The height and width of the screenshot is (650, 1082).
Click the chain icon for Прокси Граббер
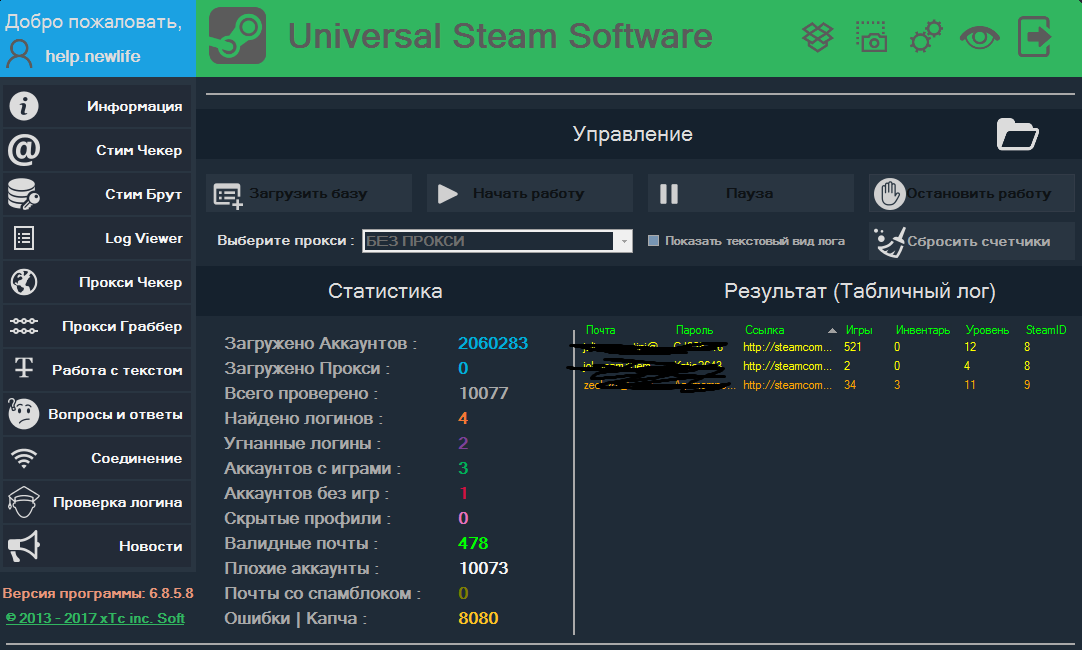(x=23, y=326)
